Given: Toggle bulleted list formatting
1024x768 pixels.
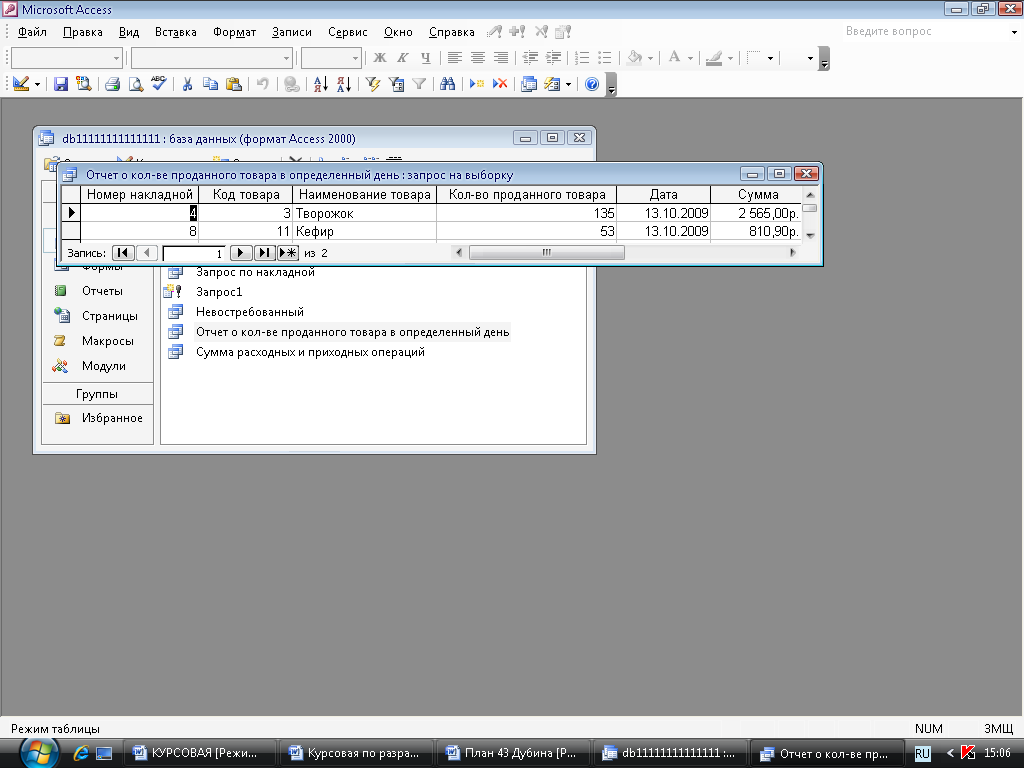Looking at the screenshot, I should 605,58.
